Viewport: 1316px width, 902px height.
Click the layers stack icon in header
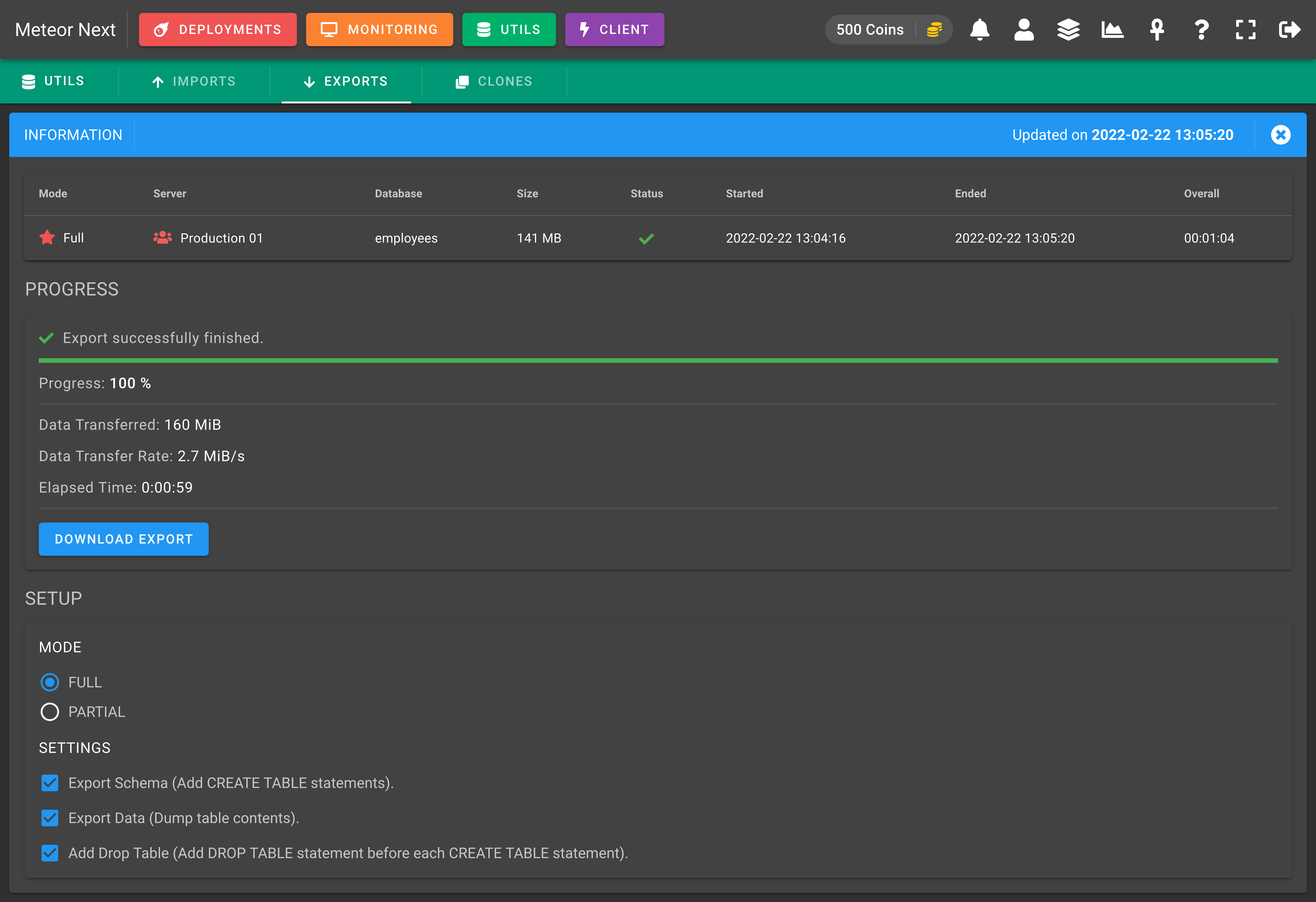pos(1068,30)
